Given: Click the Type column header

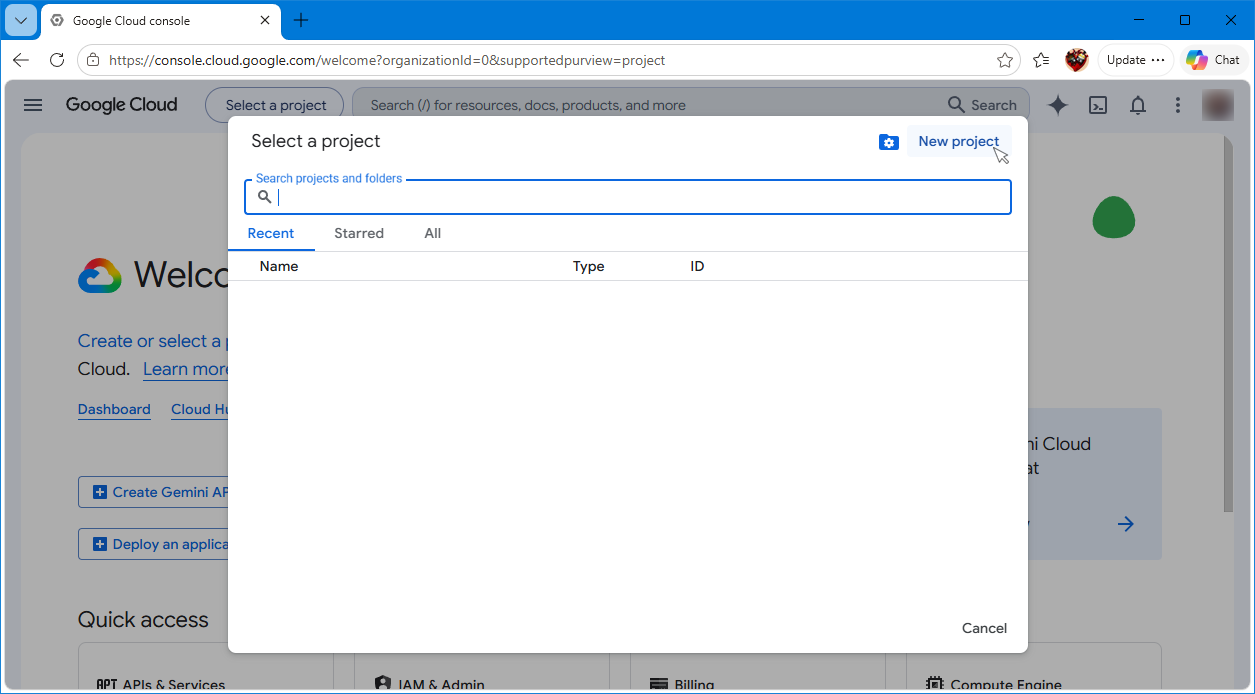Looking at the screenshot, I should pos(589,266).
